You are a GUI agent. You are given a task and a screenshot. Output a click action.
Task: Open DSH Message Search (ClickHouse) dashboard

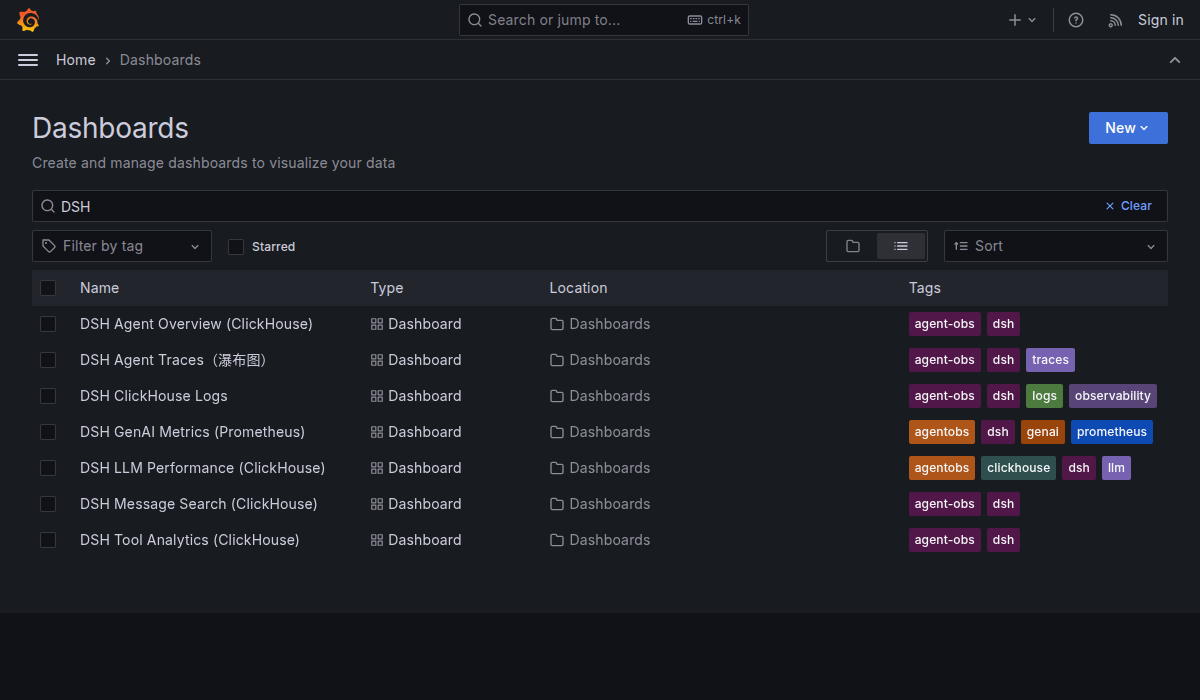coord(199,504)
